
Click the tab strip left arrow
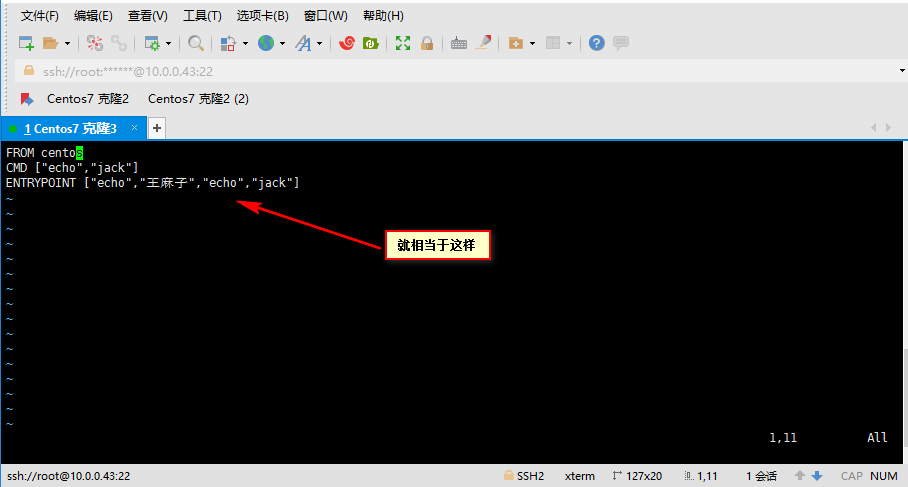click(x=874, y=127)
